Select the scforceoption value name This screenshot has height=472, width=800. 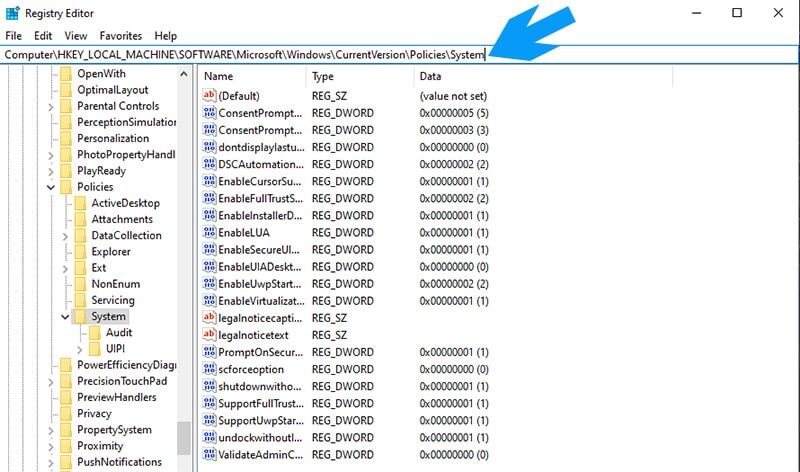coord(251,369)
